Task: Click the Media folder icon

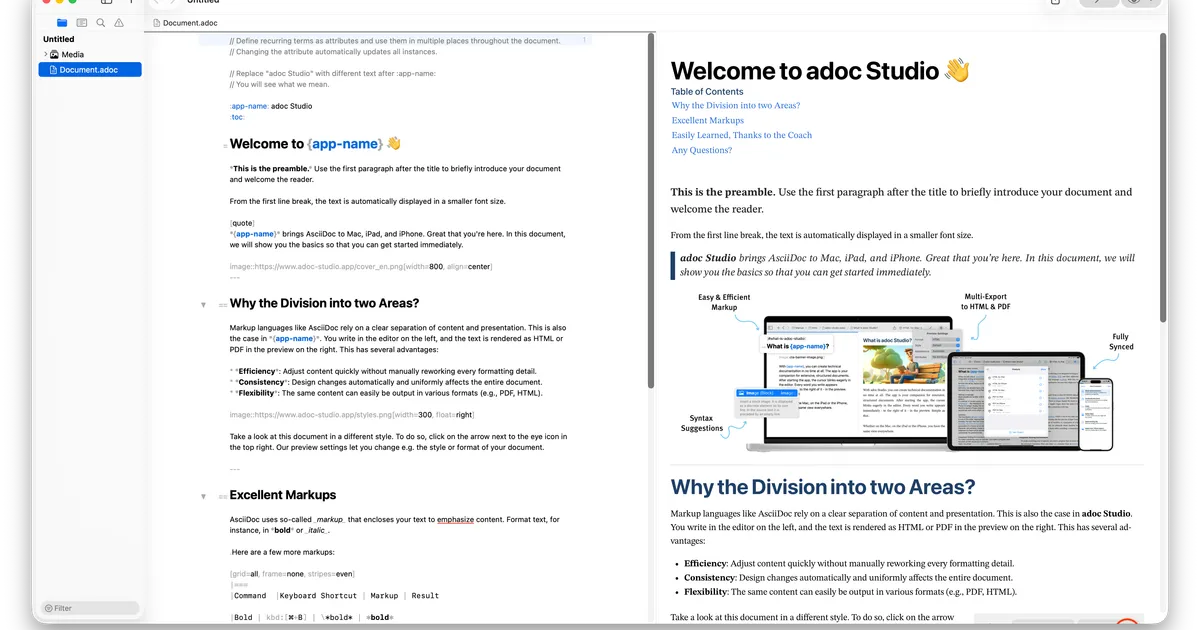Action: (x=54, y=54)
